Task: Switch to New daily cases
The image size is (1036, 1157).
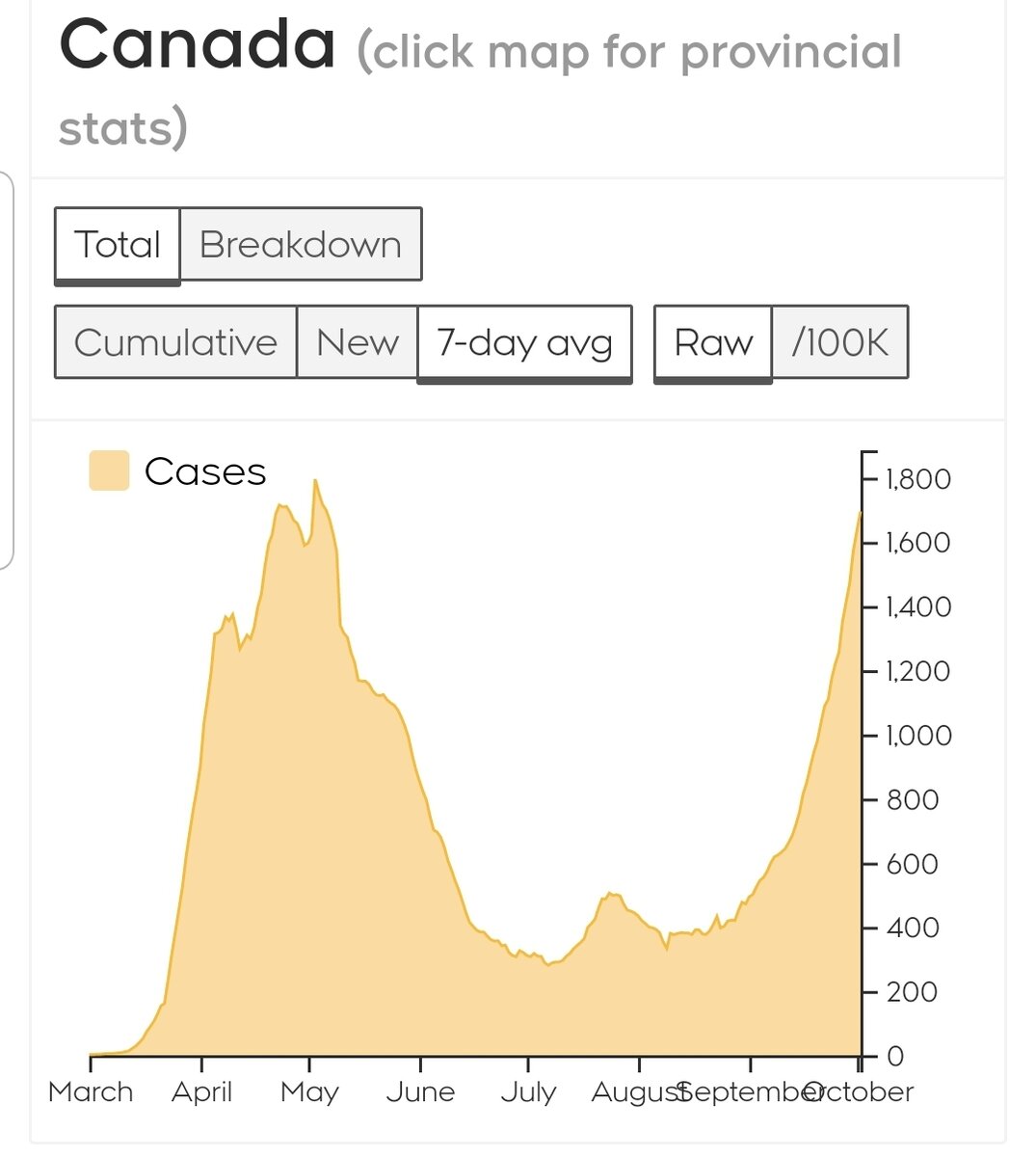Action: [358, 342]
